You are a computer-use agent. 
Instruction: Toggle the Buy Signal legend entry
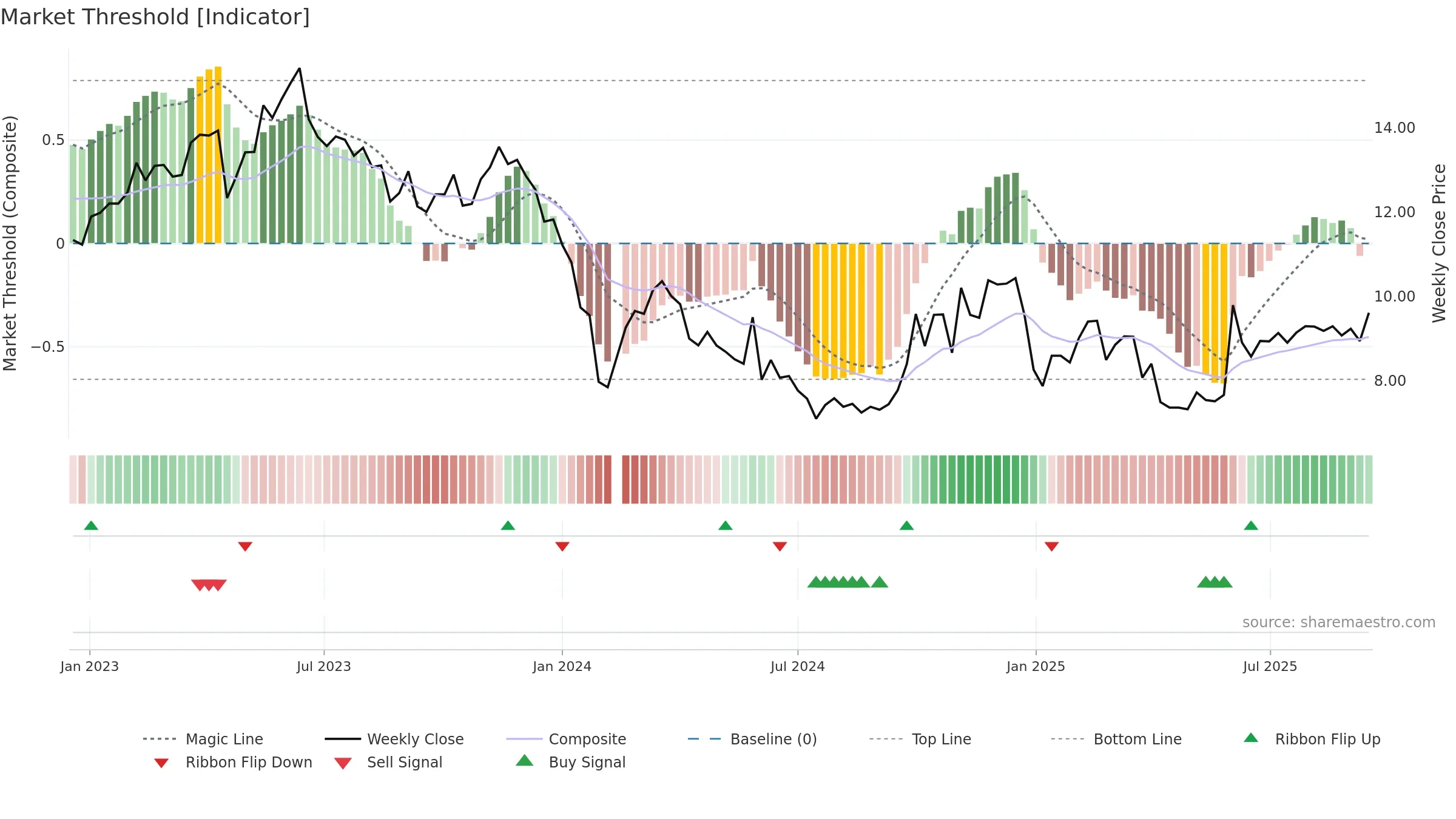coord(570,762)
